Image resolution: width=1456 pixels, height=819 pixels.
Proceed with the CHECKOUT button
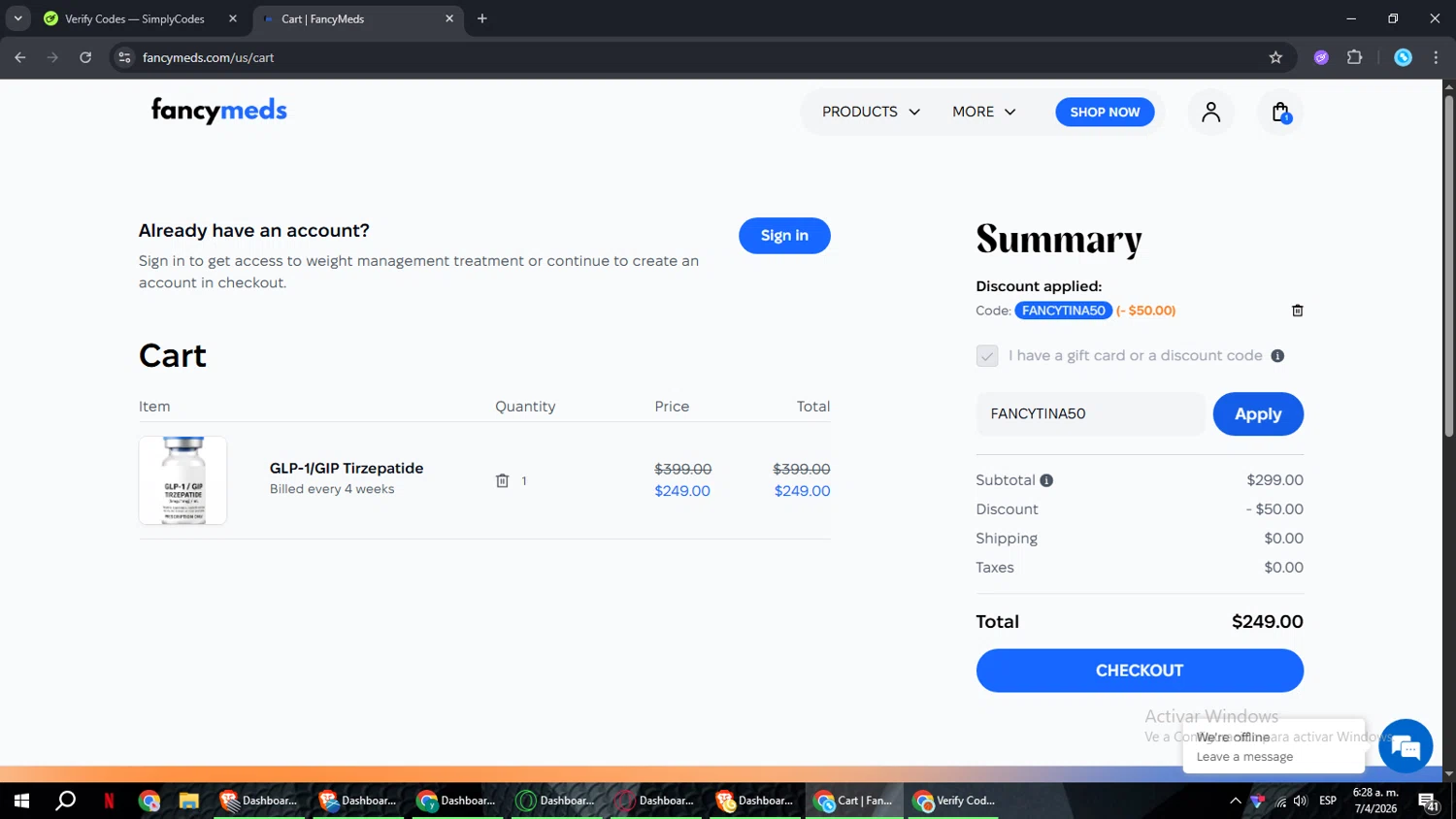(1140, 671)
